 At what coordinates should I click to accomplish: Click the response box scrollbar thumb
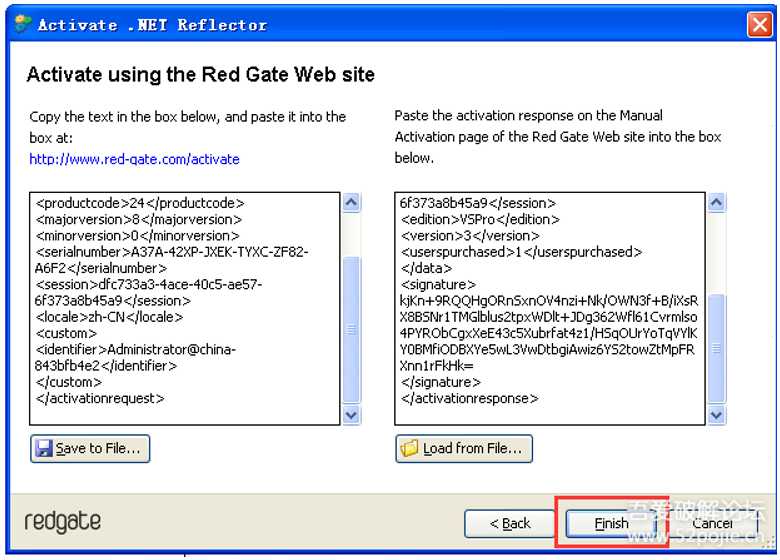(716, 348)
